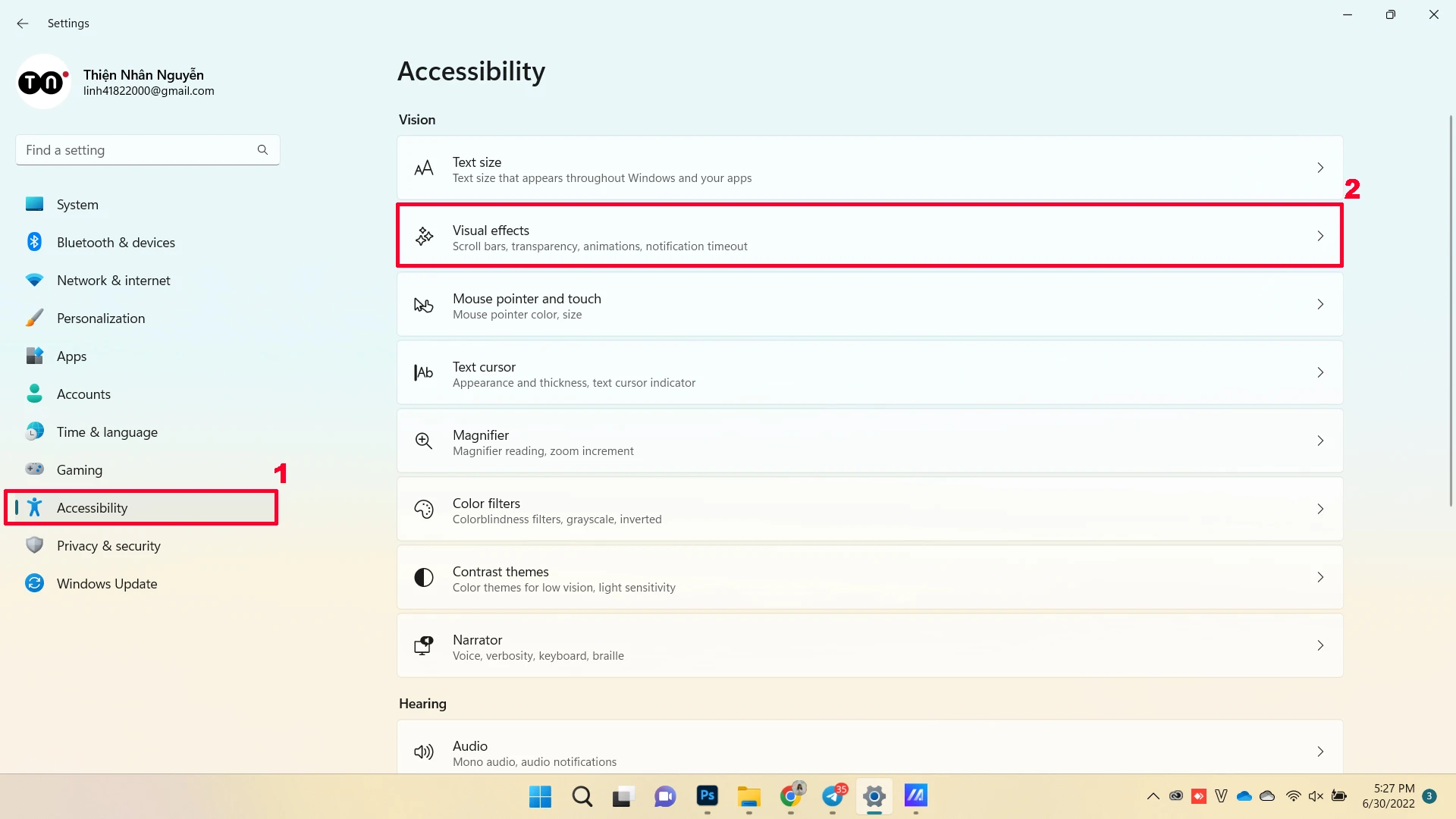Open Mouse pointer and touch settings
Image resolution: width=1456 pixels, height=819 pixels.
point(870,304)
